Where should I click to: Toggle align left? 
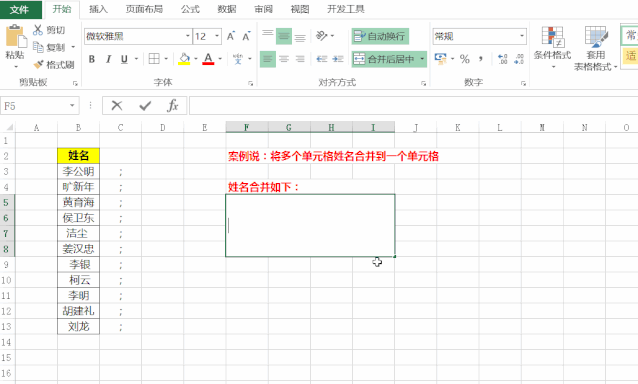(267, 59)
